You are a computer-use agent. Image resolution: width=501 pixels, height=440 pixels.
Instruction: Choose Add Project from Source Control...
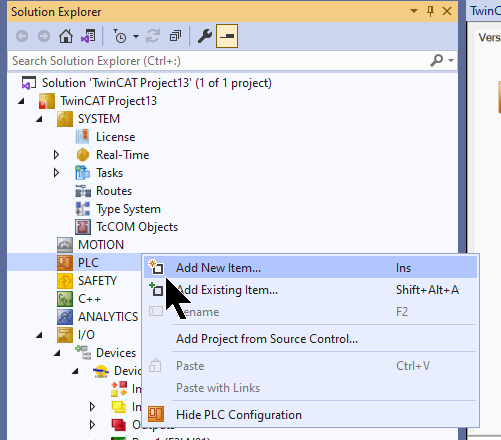pyautogui.click(x=310, y=339)
